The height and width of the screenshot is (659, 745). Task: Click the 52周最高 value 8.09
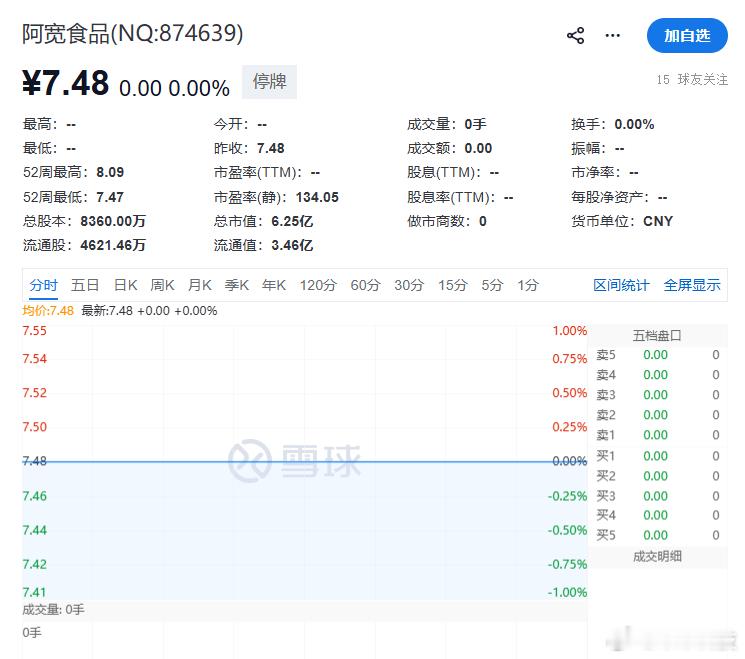pyautogui.click(x=110, y=172)
